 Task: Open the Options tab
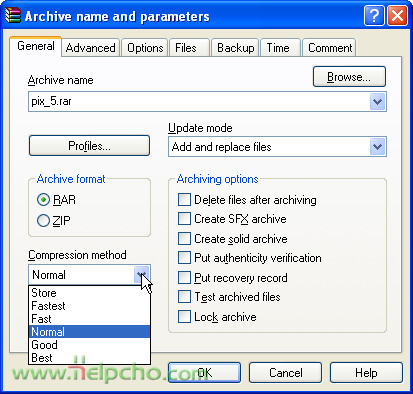(x=145, y=48)
